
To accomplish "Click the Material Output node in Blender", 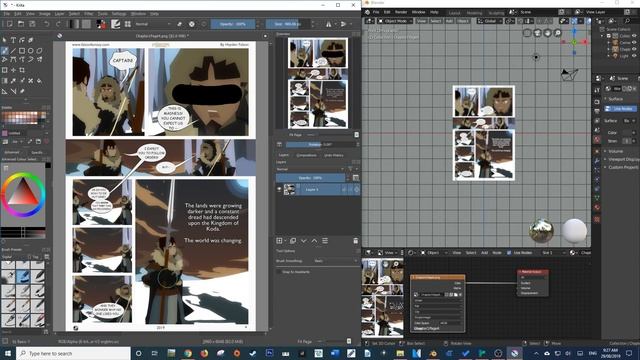I will [533, 282].
